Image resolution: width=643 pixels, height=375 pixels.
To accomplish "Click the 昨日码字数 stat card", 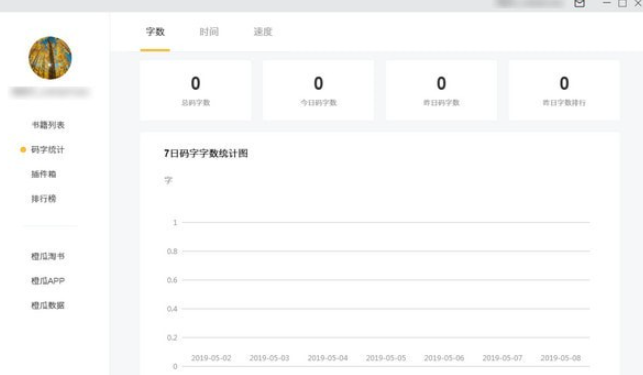I will coord(441,90).
